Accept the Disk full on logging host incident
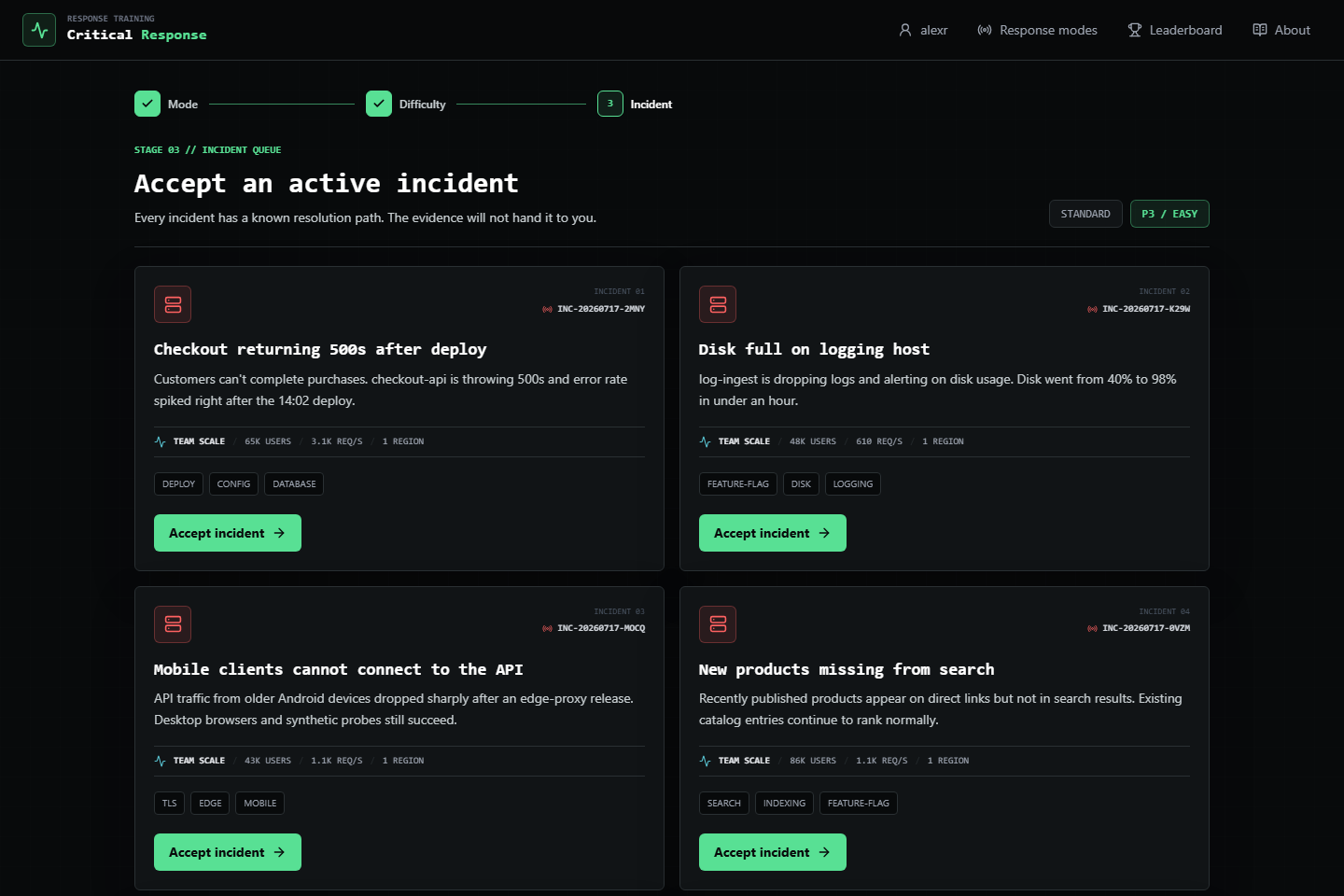1344x896 pixels. 773,533
